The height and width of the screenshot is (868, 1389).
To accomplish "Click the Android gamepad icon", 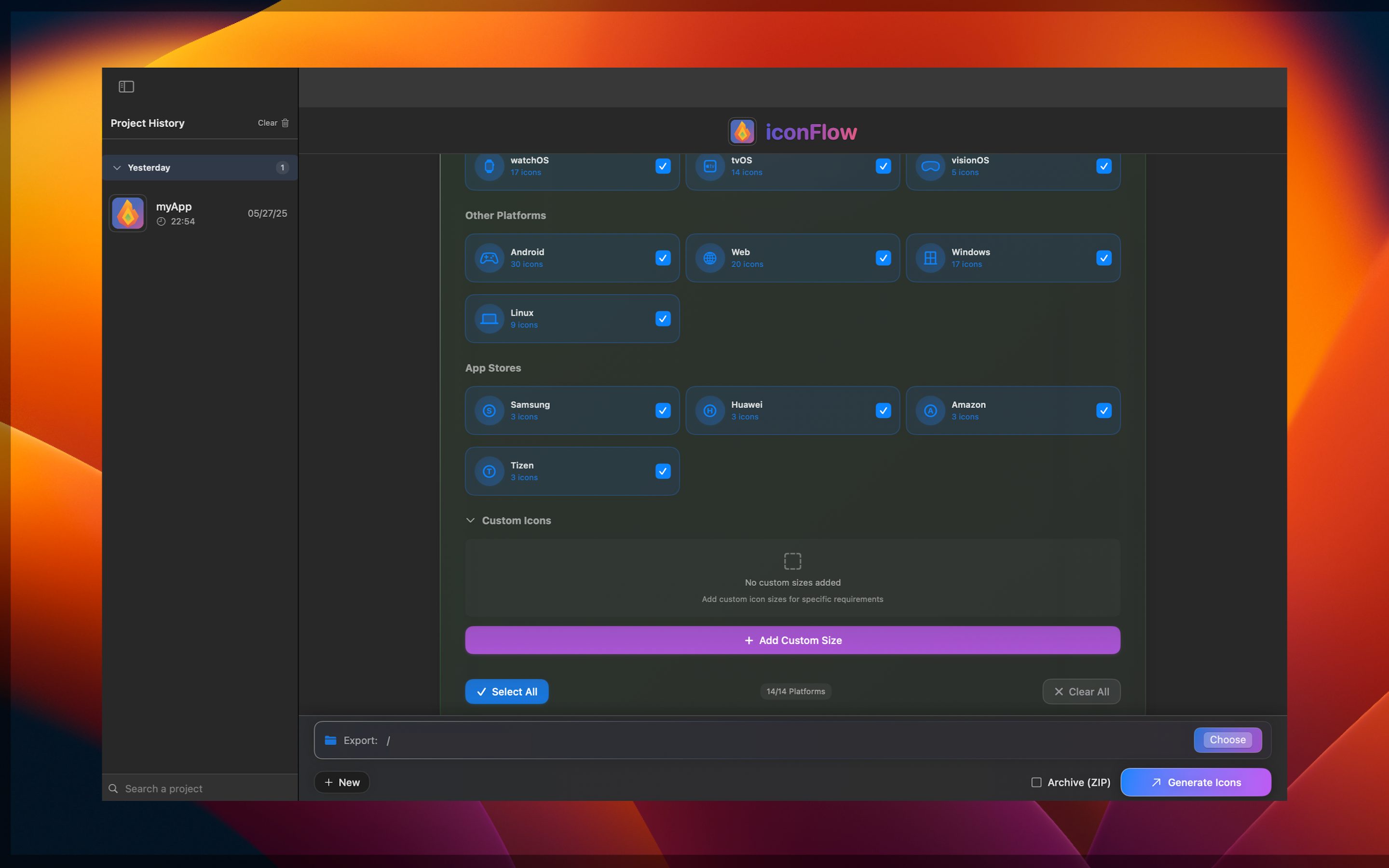I will (489, 258).
